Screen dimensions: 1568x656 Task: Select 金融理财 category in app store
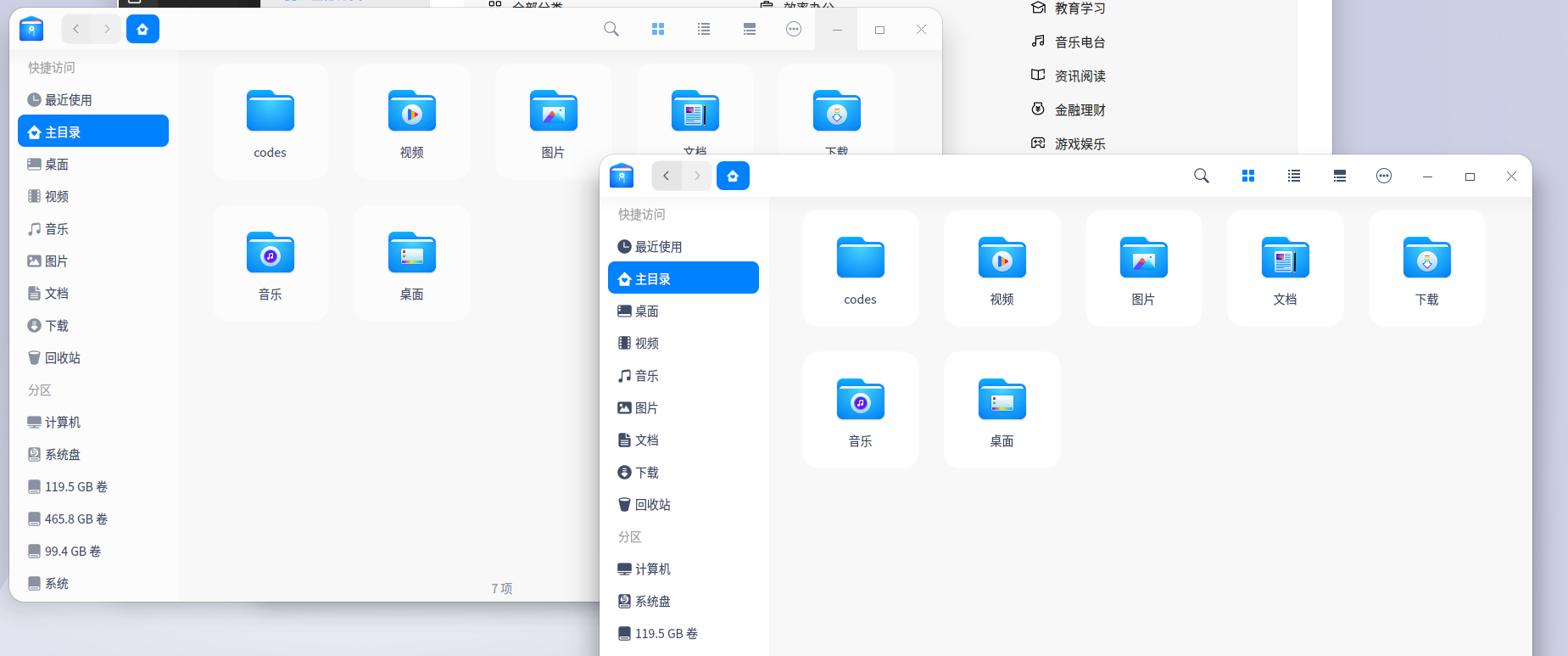point(1068,109)
